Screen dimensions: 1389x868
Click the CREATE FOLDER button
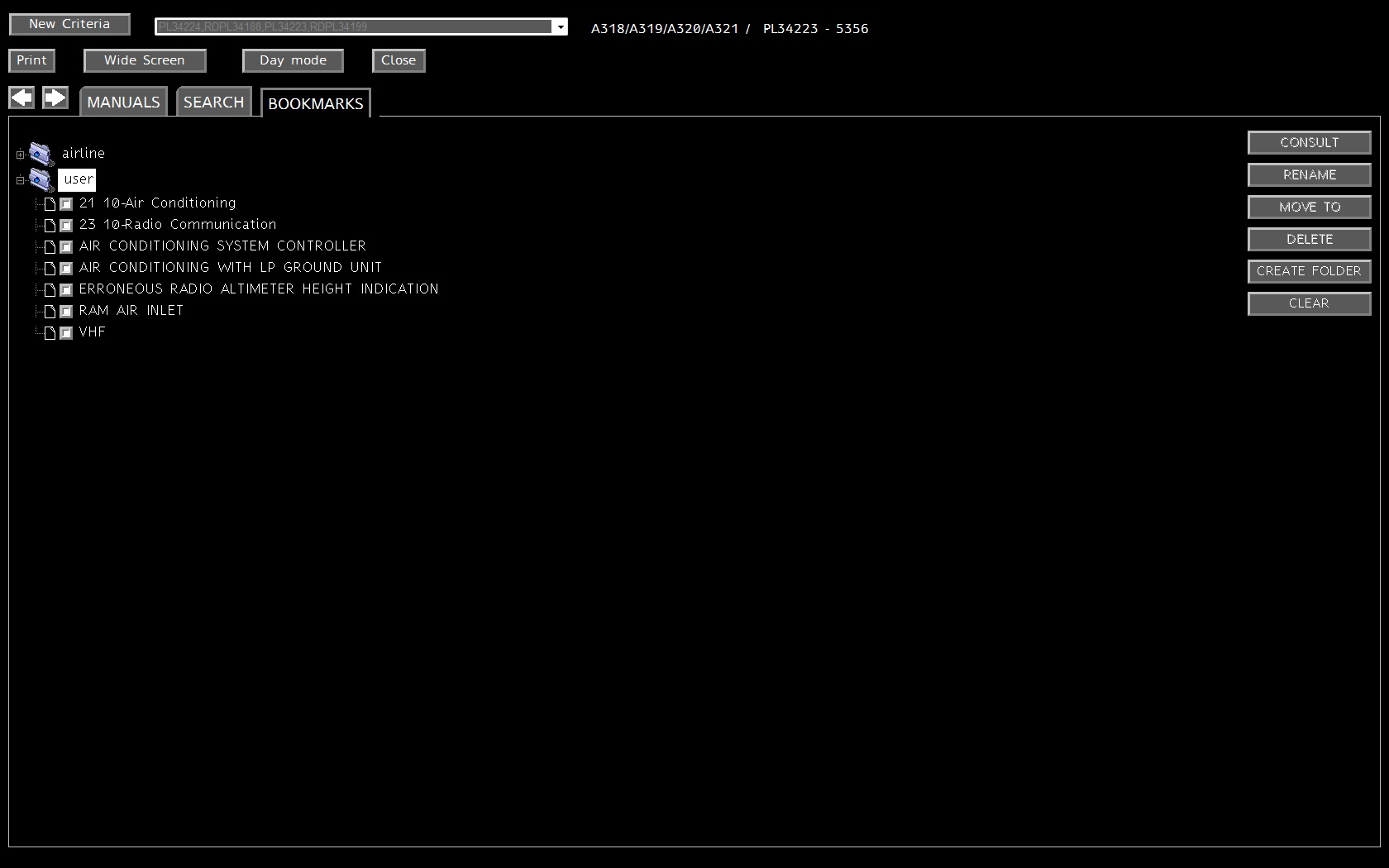point(1309,271)
